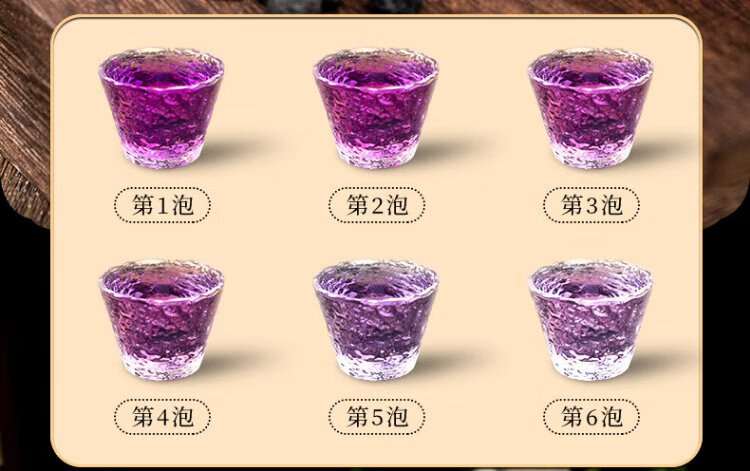Click the first brew purple tea cup

[x=162, y=107]
